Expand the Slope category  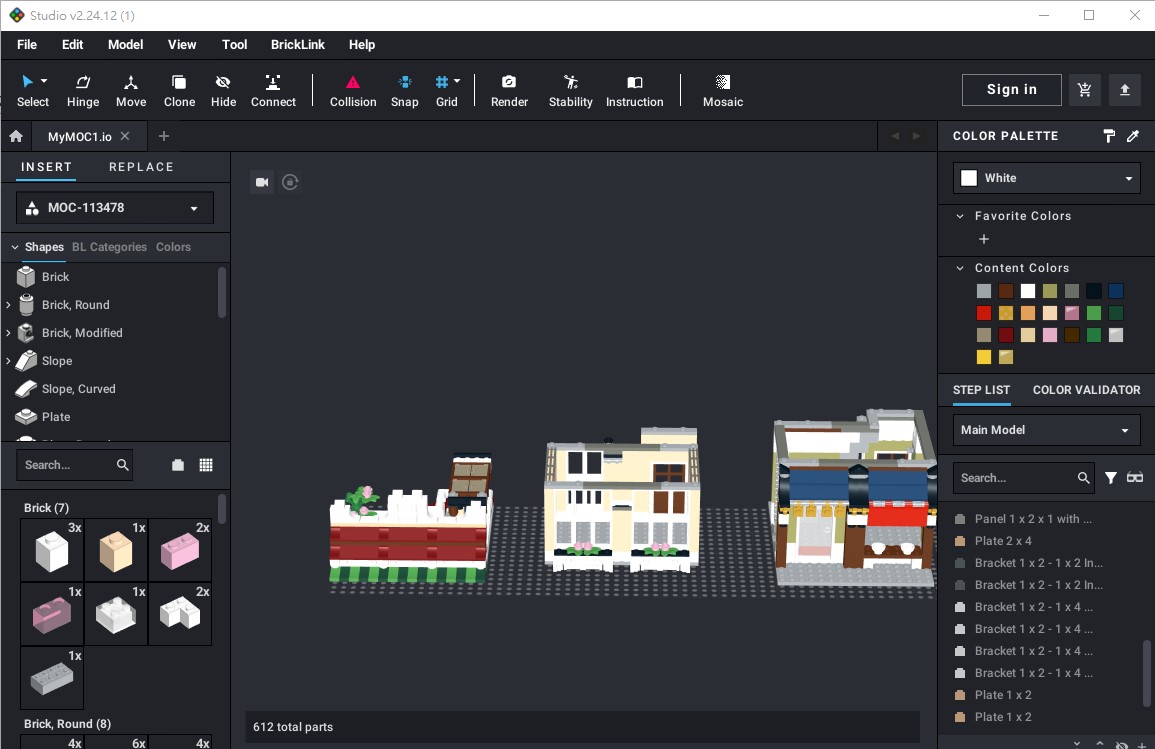8,361
